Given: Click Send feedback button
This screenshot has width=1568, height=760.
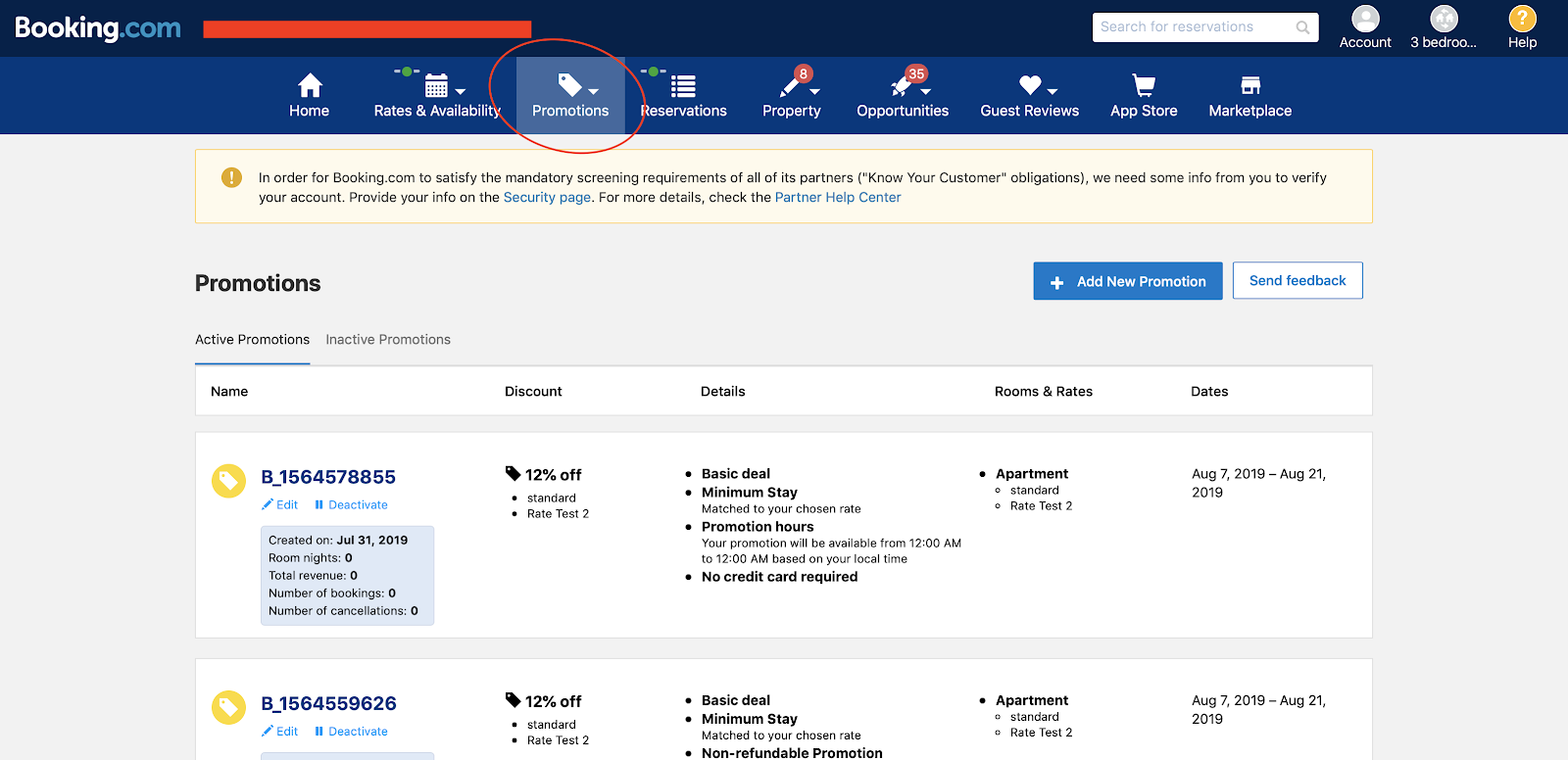Looking at the screenshot, I should click(1298, 280).
